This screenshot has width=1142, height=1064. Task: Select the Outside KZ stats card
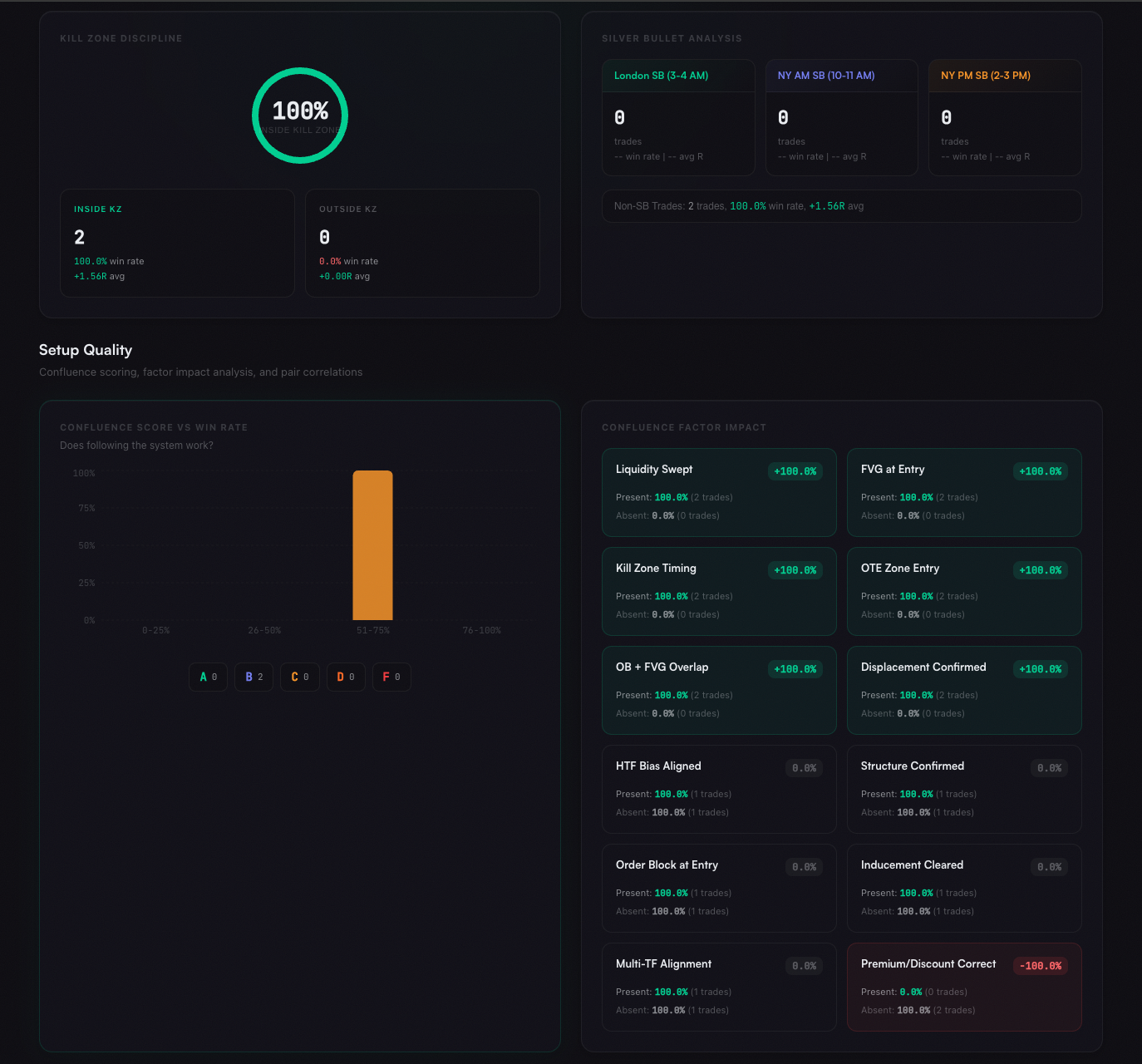(x=422, y=243)
